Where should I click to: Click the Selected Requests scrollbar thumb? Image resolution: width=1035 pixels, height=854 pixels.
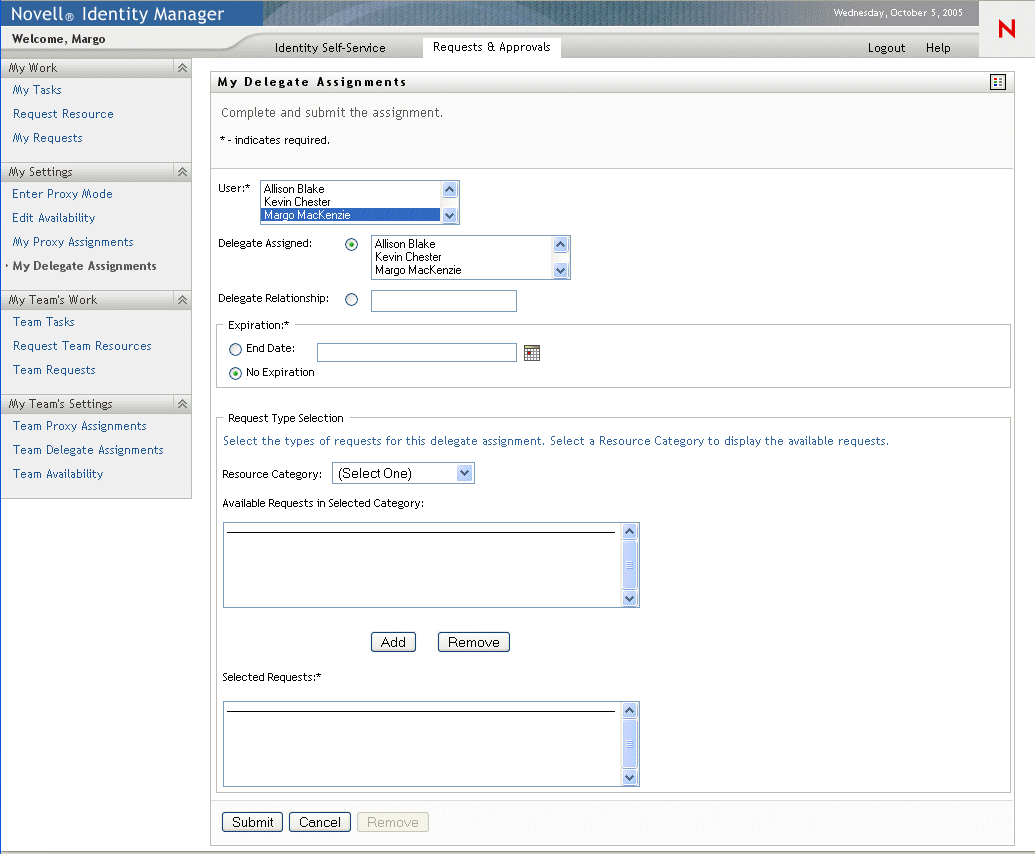(630, 744)
